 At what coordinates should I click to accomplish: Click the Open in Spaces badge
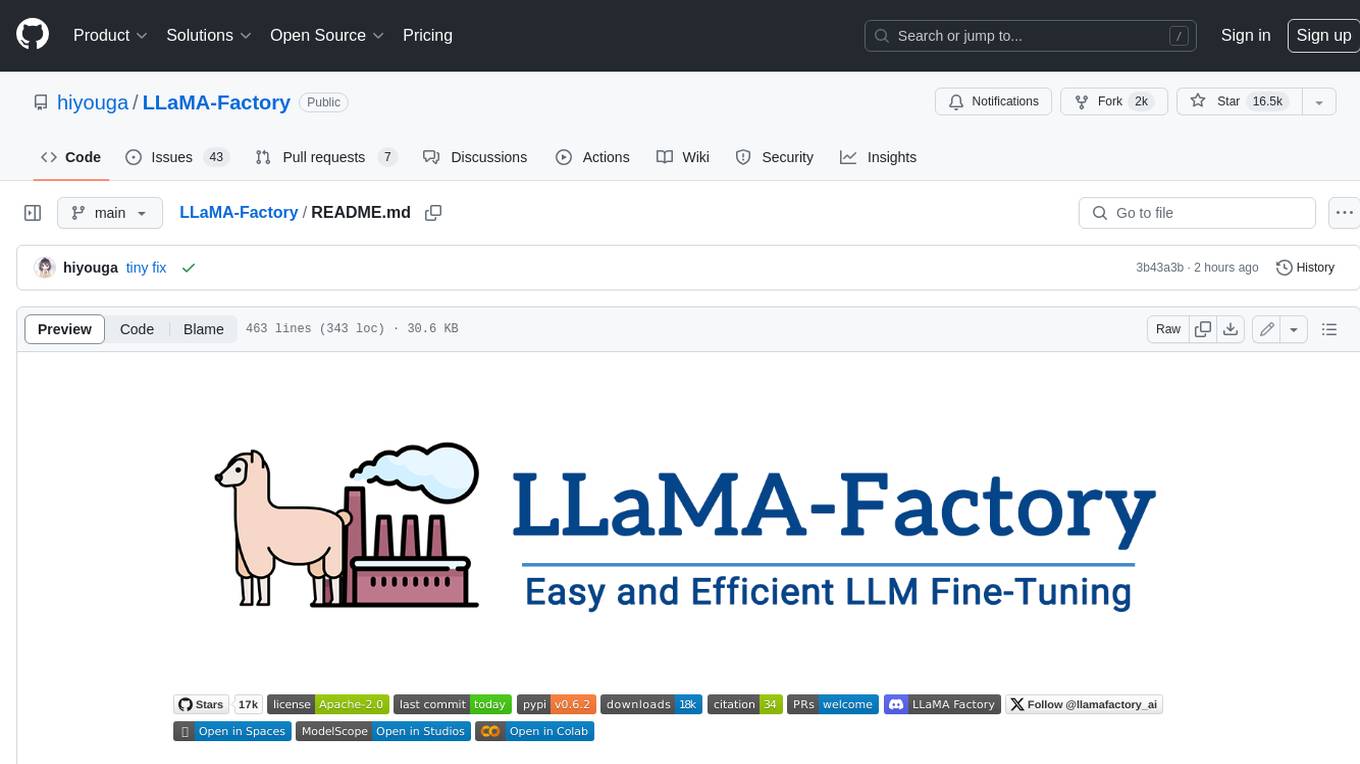coord(232,731)
